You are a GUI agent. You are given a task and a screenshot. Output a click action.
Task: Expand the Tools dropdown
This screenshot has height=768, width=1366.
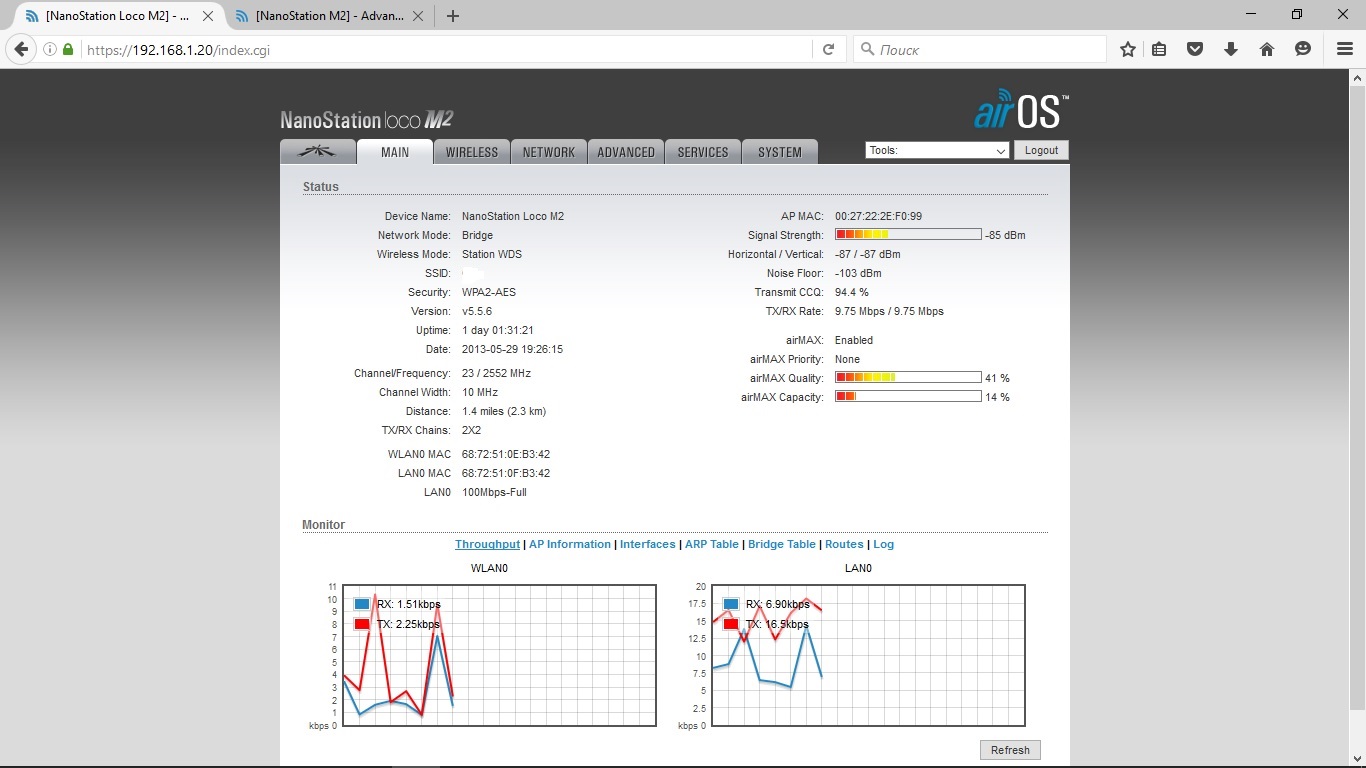pyautogui.click(x=937, y=150)
